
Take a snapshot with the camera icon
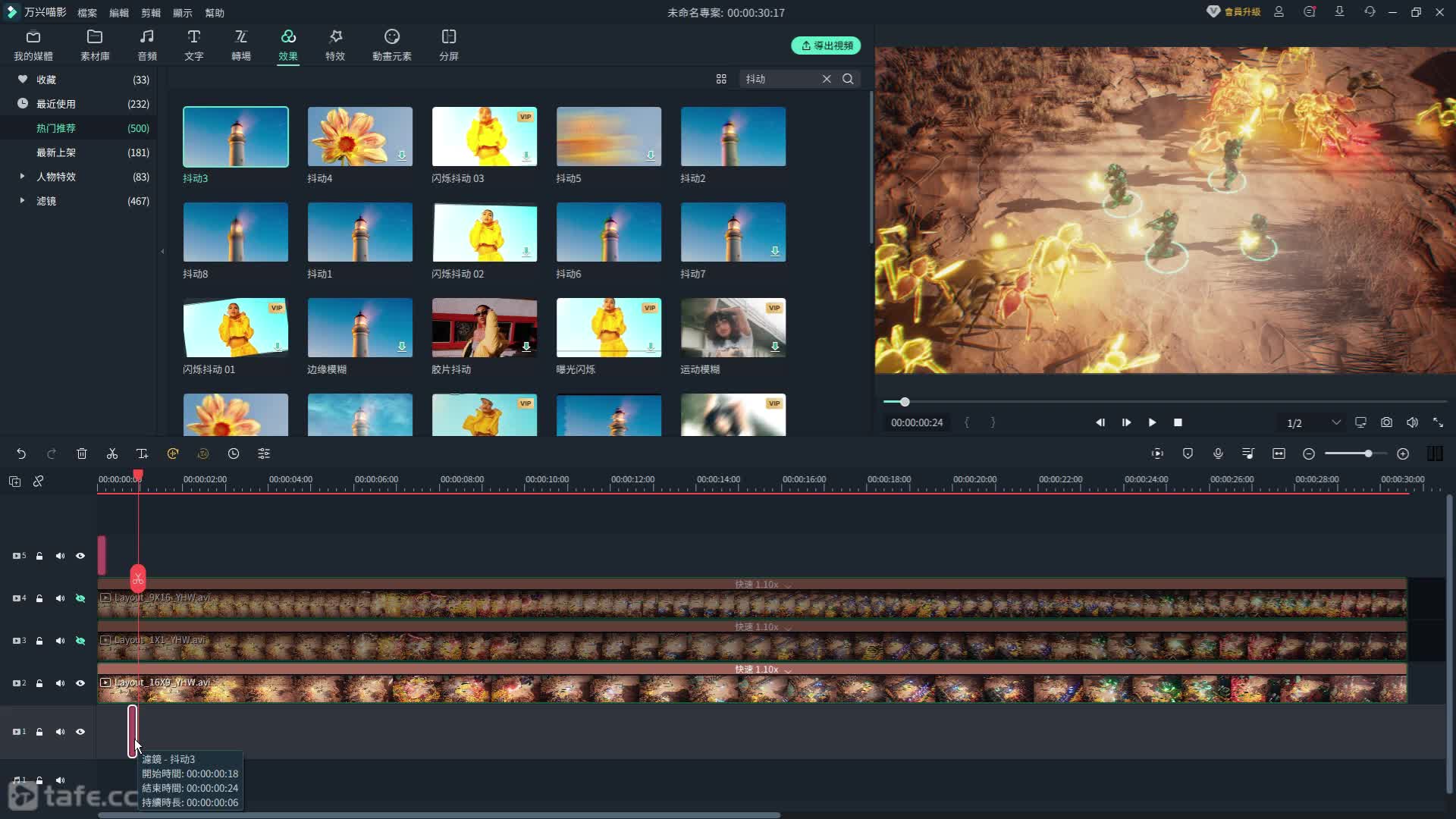pos(1386,422)
